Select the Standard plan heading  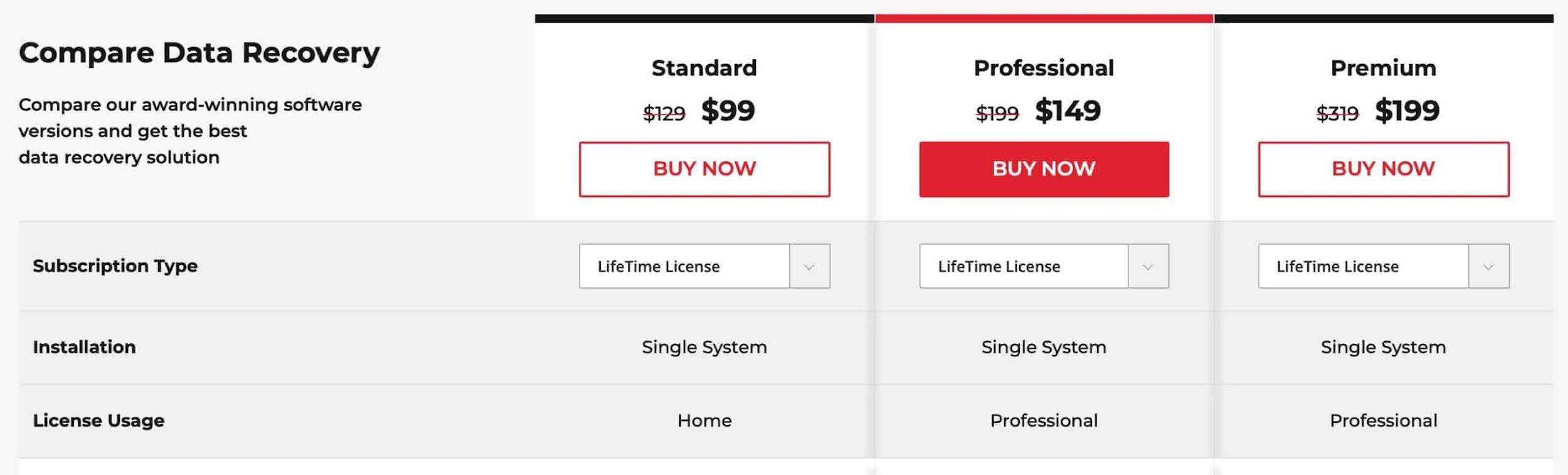(704, 68)
